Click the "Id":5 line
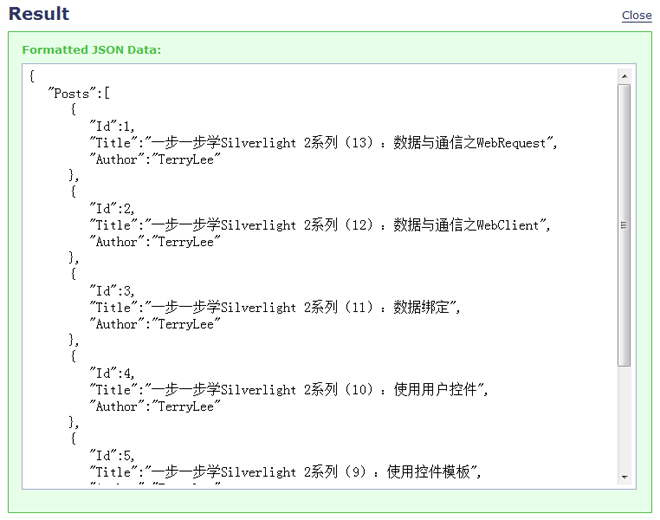 click(x=112, y=455)
